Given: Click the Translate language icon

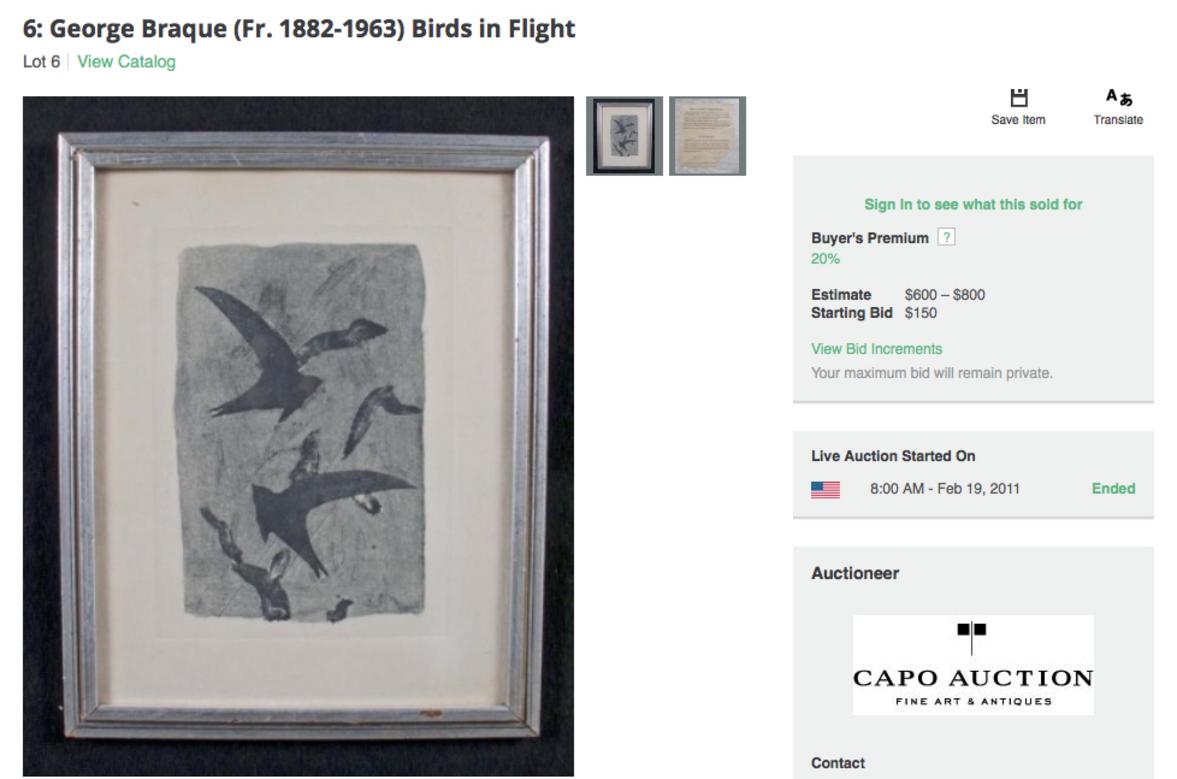Looking at the screenshot, I should (x=1118, y=97).
